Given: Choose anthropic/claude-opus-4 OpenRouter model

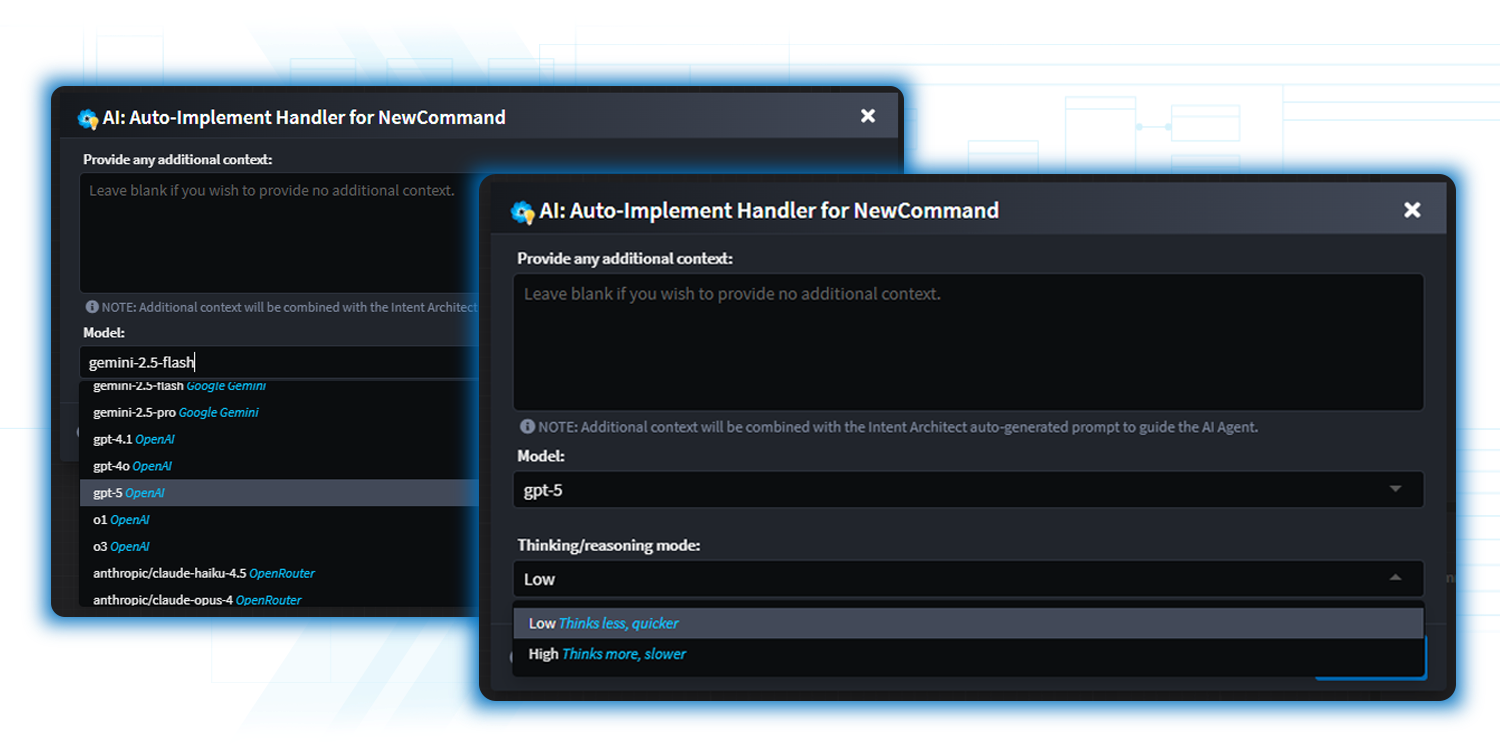Looking at the screenshot, I should point(279,600).
